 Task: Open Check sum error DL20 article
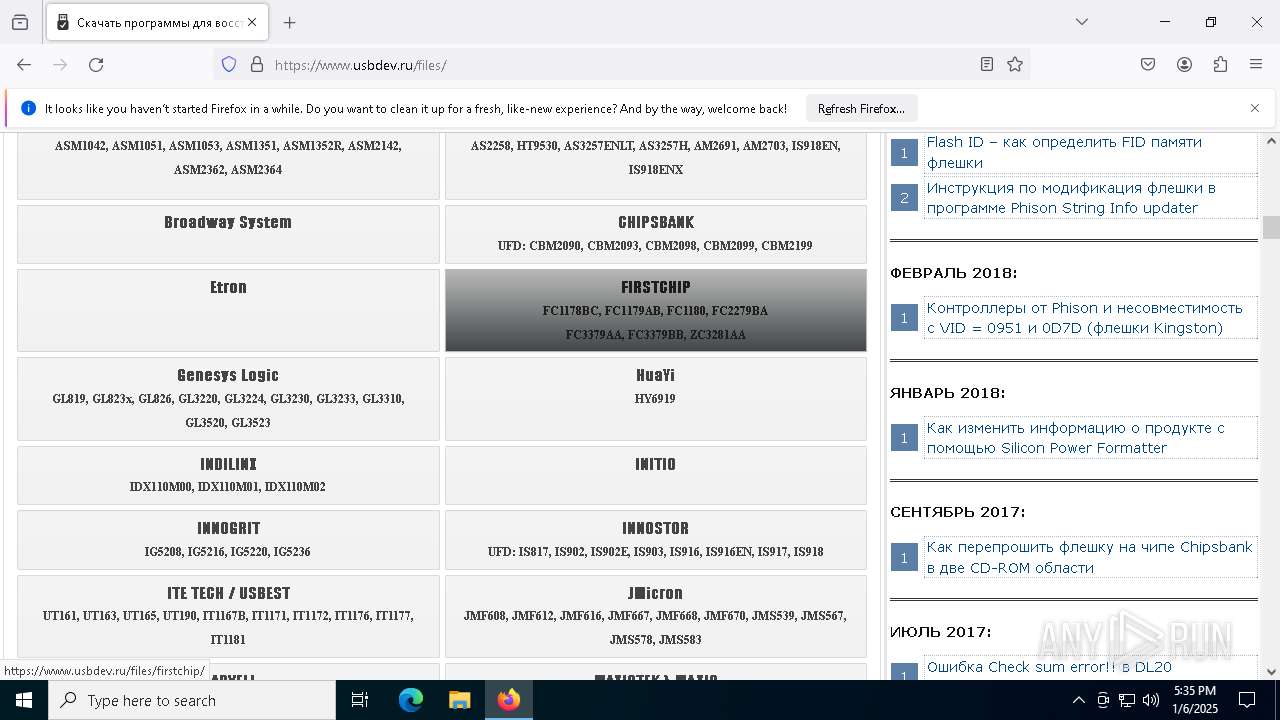pos(1049,667)
